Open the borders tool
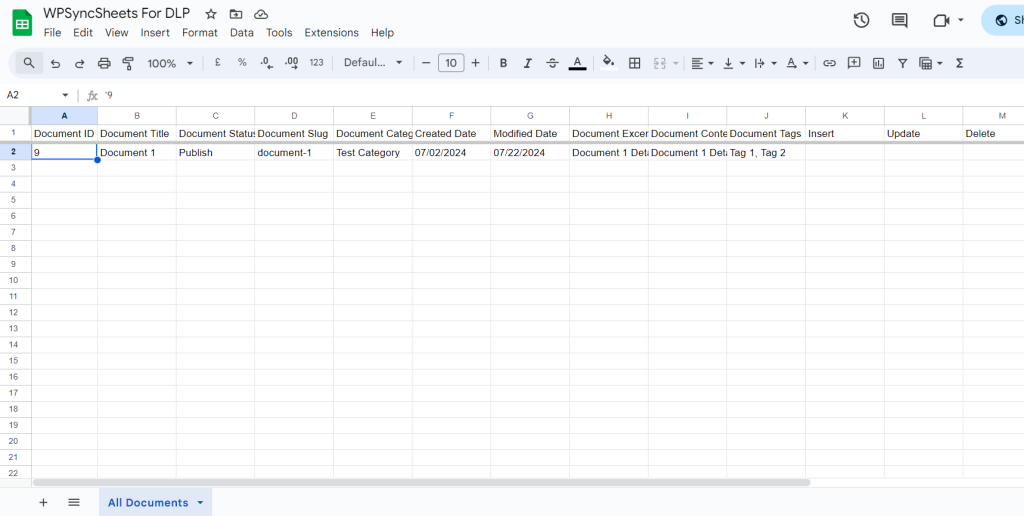 coord(634,63)
